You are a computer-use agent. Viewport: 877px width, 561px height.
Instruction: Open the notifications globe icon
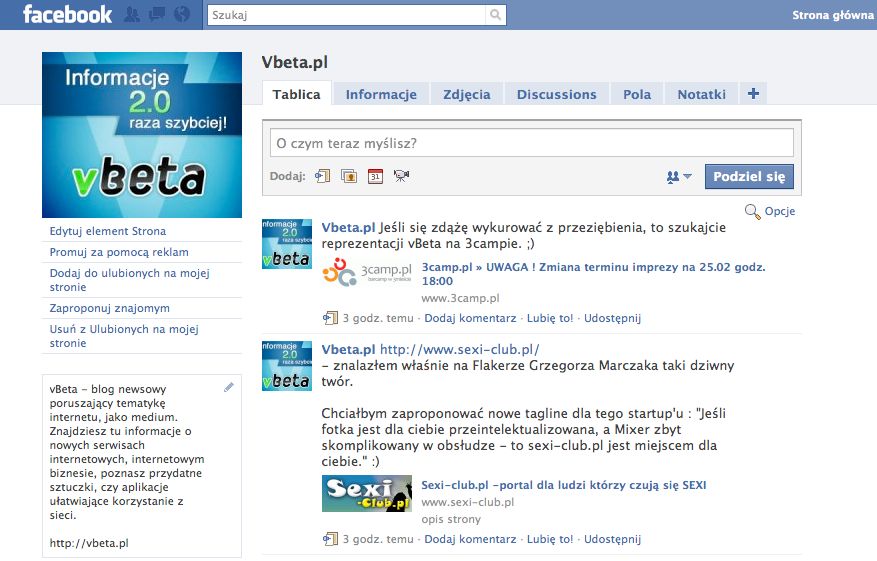click(x=182, y=14)
